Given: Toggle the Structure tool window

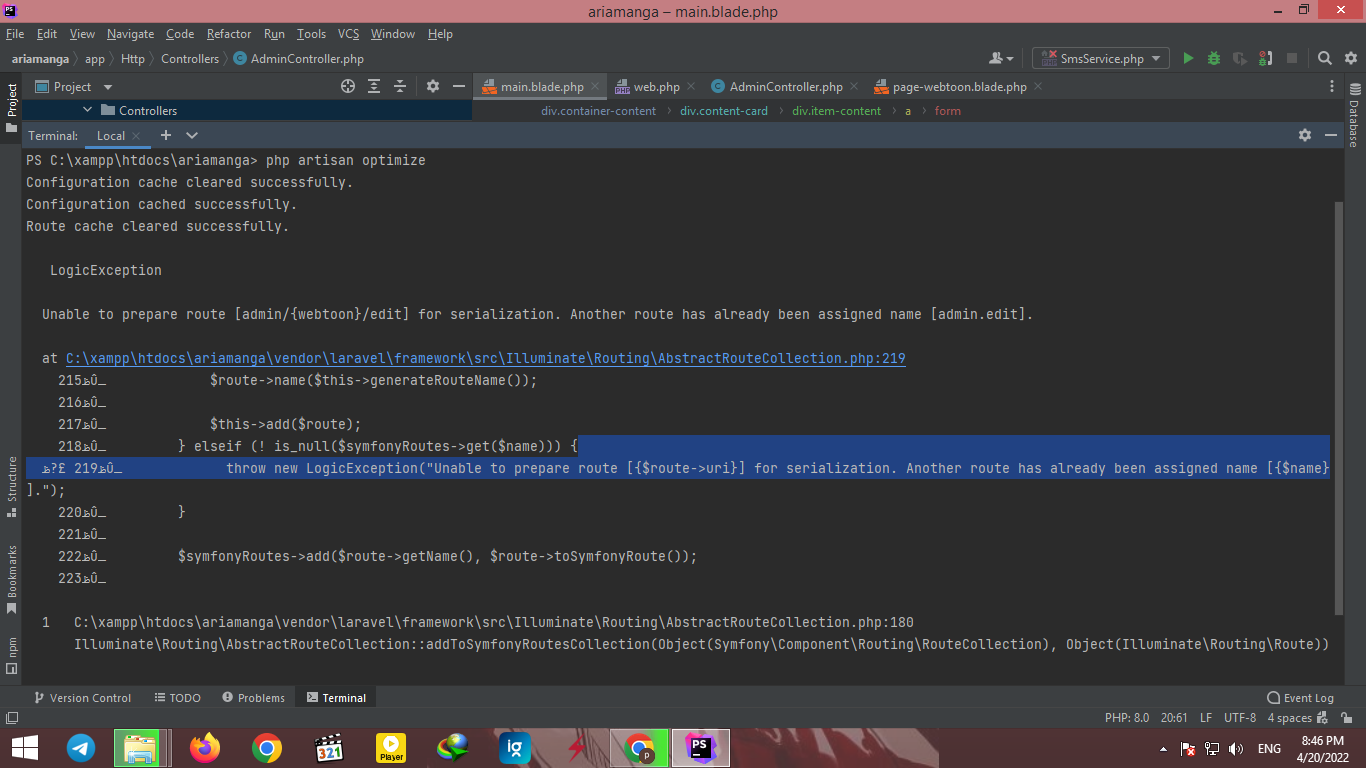Looking at the screenshot, I should point(12,487).
